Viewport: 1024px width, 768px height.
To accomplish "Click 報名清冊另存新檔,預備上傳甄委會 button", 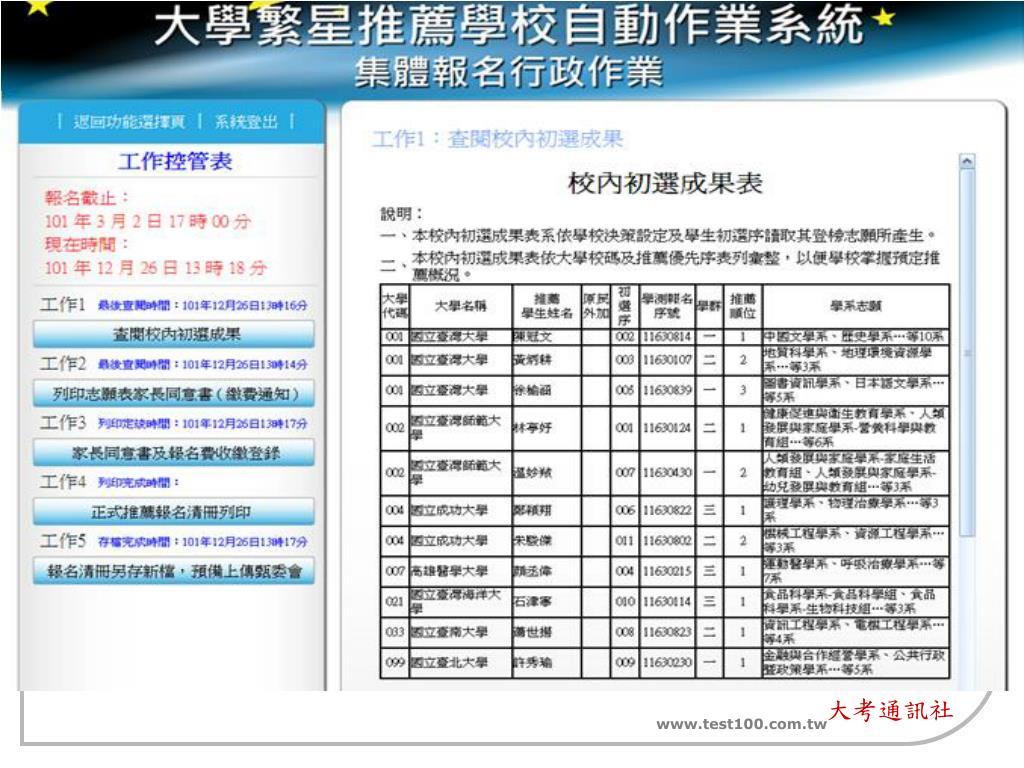I will point(174,571).
